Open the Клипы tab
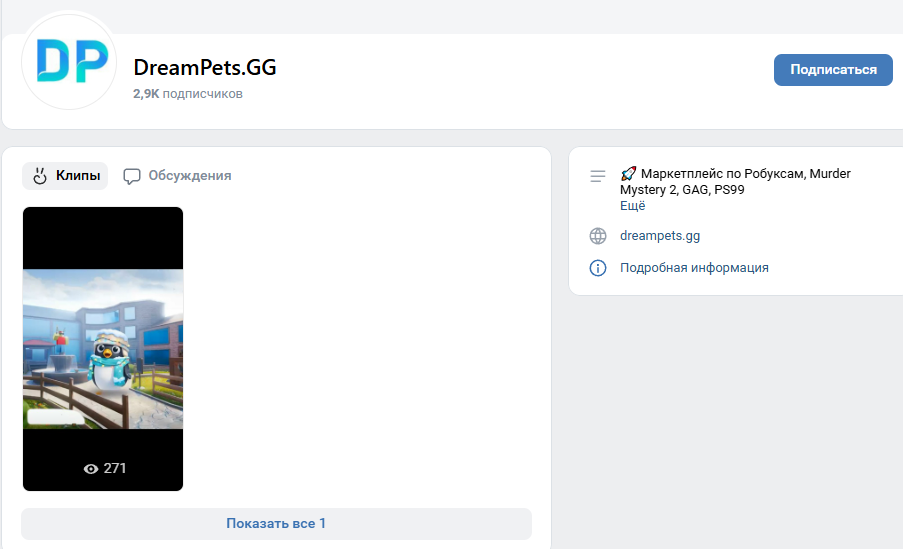This screenshot has width=903, height=549. pyautogui.click(x=65, y=176)
